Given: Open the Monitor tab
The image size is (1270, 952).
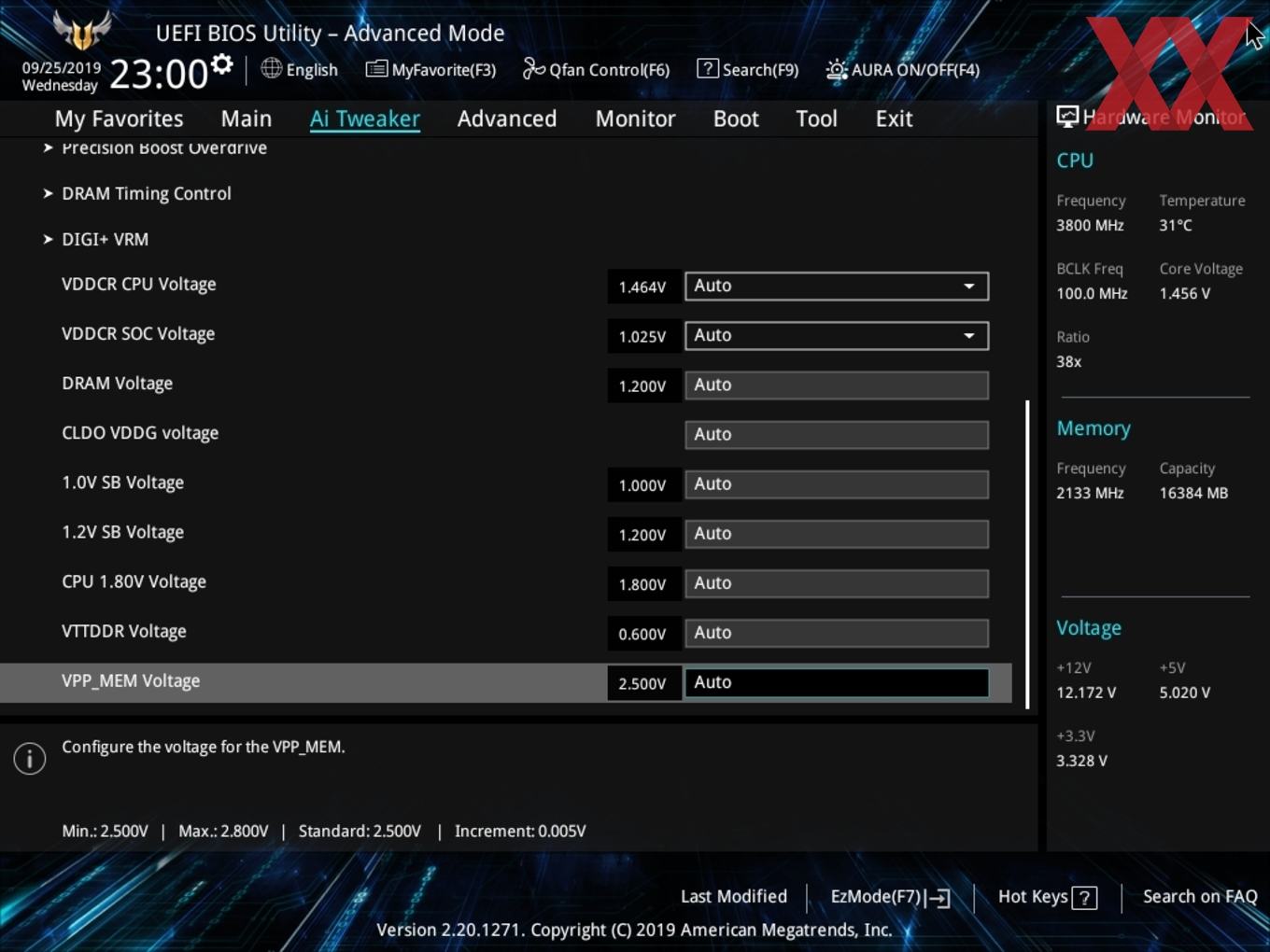Looking at the screenshot, I should click(x=636, y=119).
